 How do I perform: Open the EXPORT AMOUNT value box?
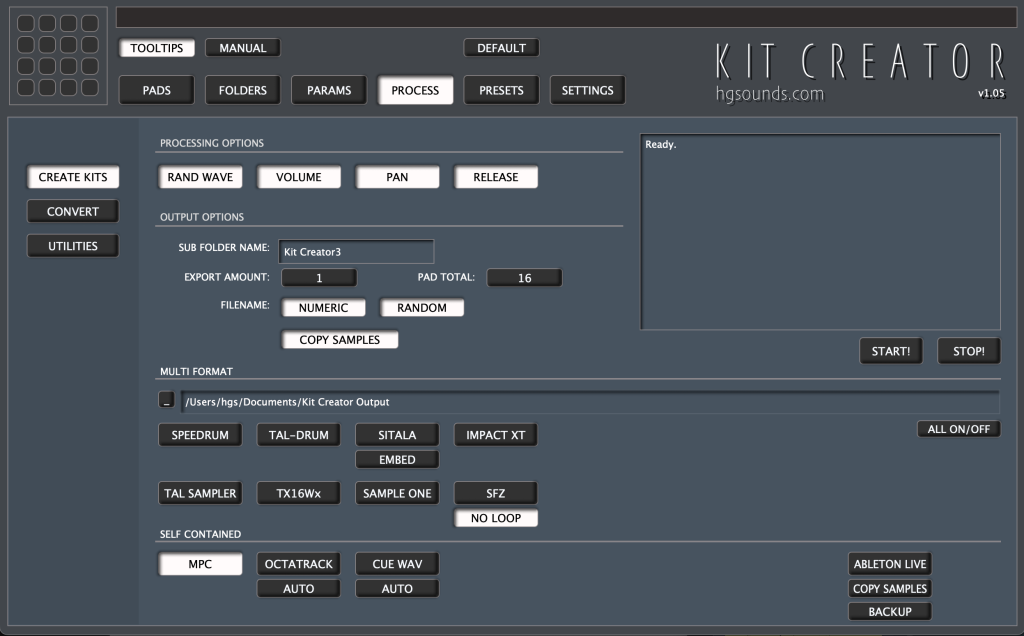(319, 278)
